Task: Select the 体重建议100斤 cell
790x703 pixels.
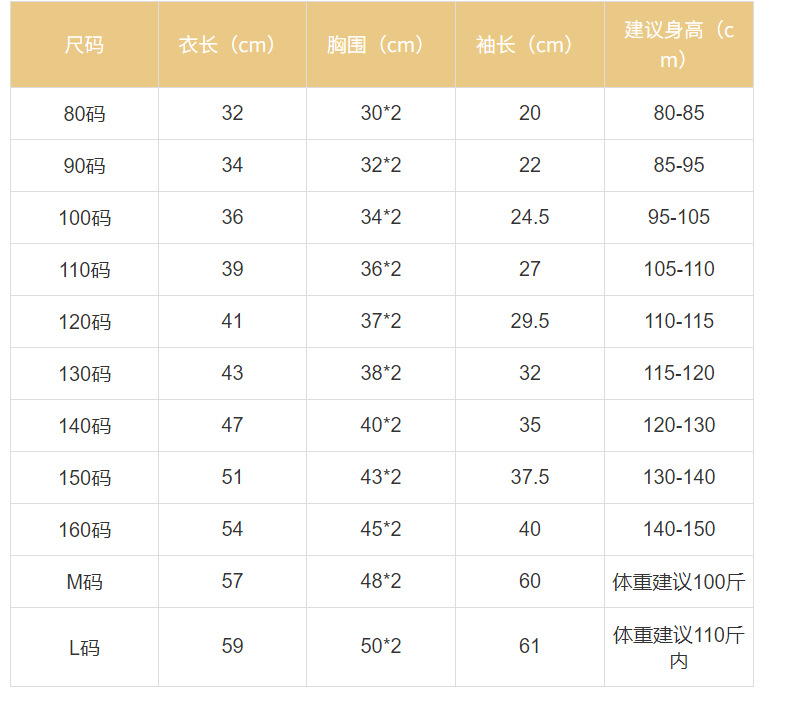Action: [678, 582]
